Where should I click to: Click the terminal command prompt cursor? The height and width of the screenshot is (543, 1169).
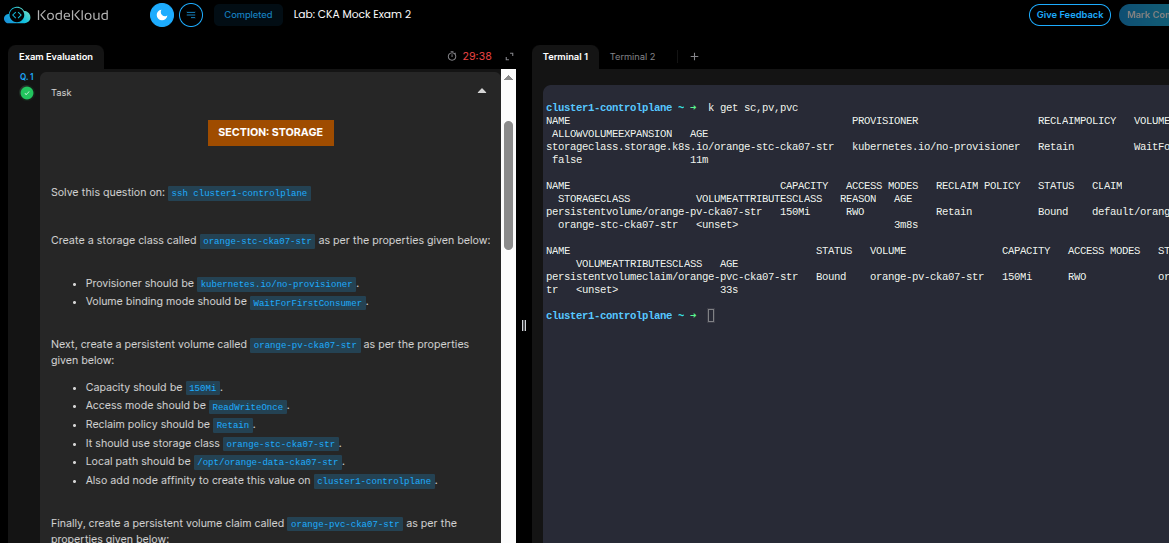point(711,316)
